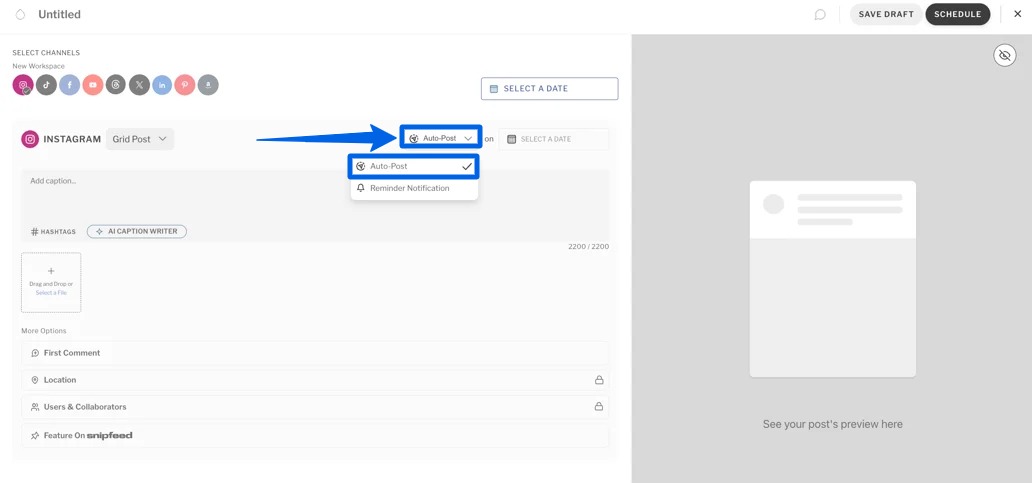
Task: Click the calendar icon in the top date picker
Action: [x=494, y=89]
